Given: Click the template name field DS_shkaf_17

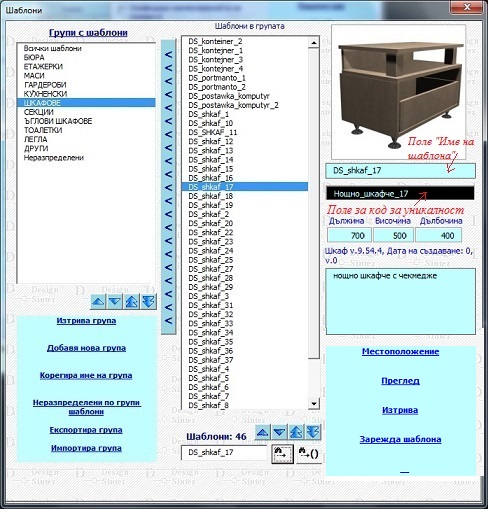Looking at the screenshot, I should click(x=400, y=171).
